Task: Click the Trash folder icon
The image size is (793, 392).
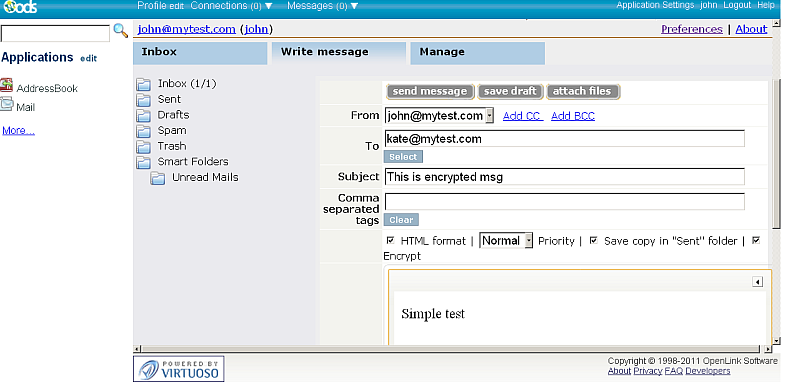Action: pyautogui.click(x=144, y=147)
